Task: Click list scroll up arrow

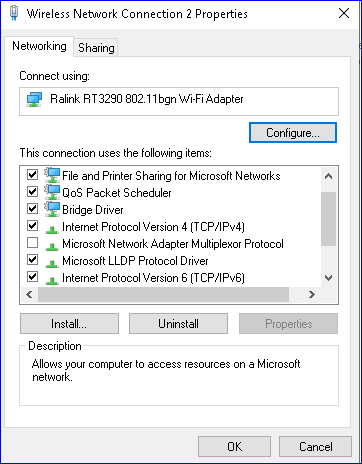Action: [x=328, y=176]
